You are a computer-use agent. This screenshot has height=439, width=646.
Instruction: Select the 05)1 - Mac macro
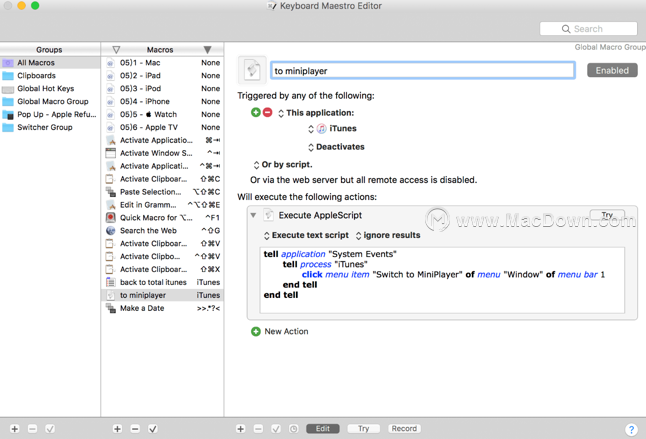[162, 63]
